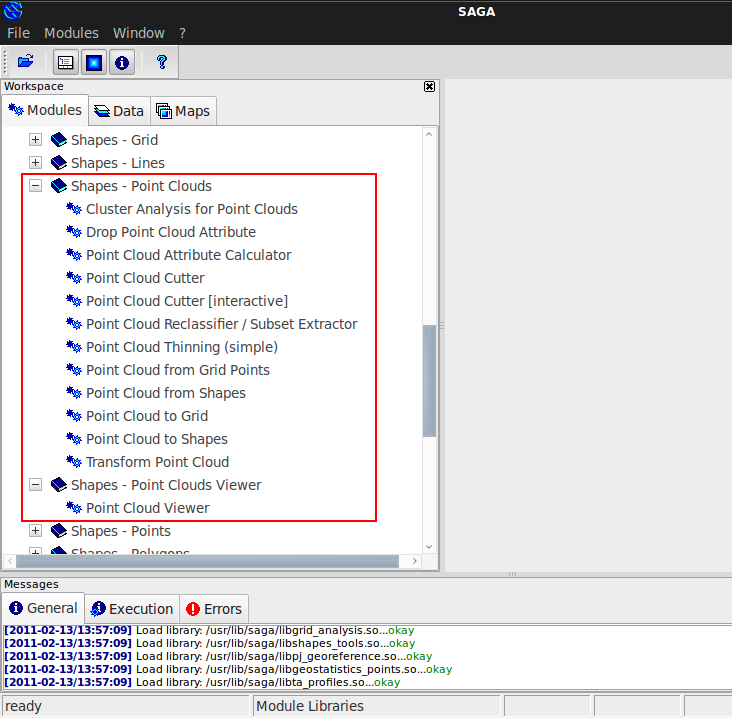Viewport: 732px width, 718px height.
Task: Click the Point Cloud Cutter module icon
Action: [x=73, y=278]
